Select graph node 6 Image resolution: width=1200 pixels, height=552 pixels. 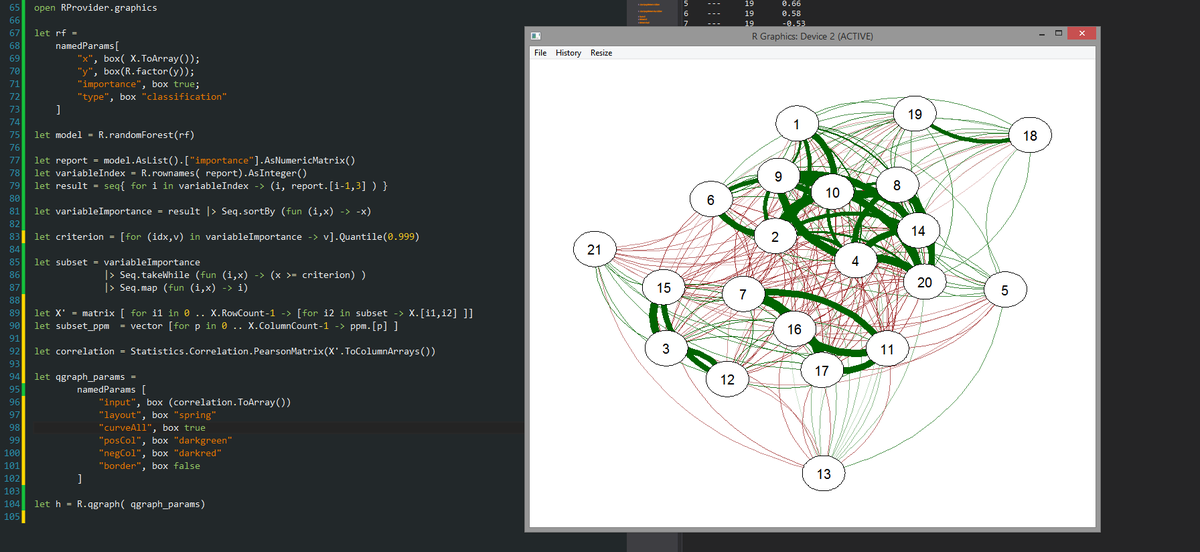pos(710,199)
